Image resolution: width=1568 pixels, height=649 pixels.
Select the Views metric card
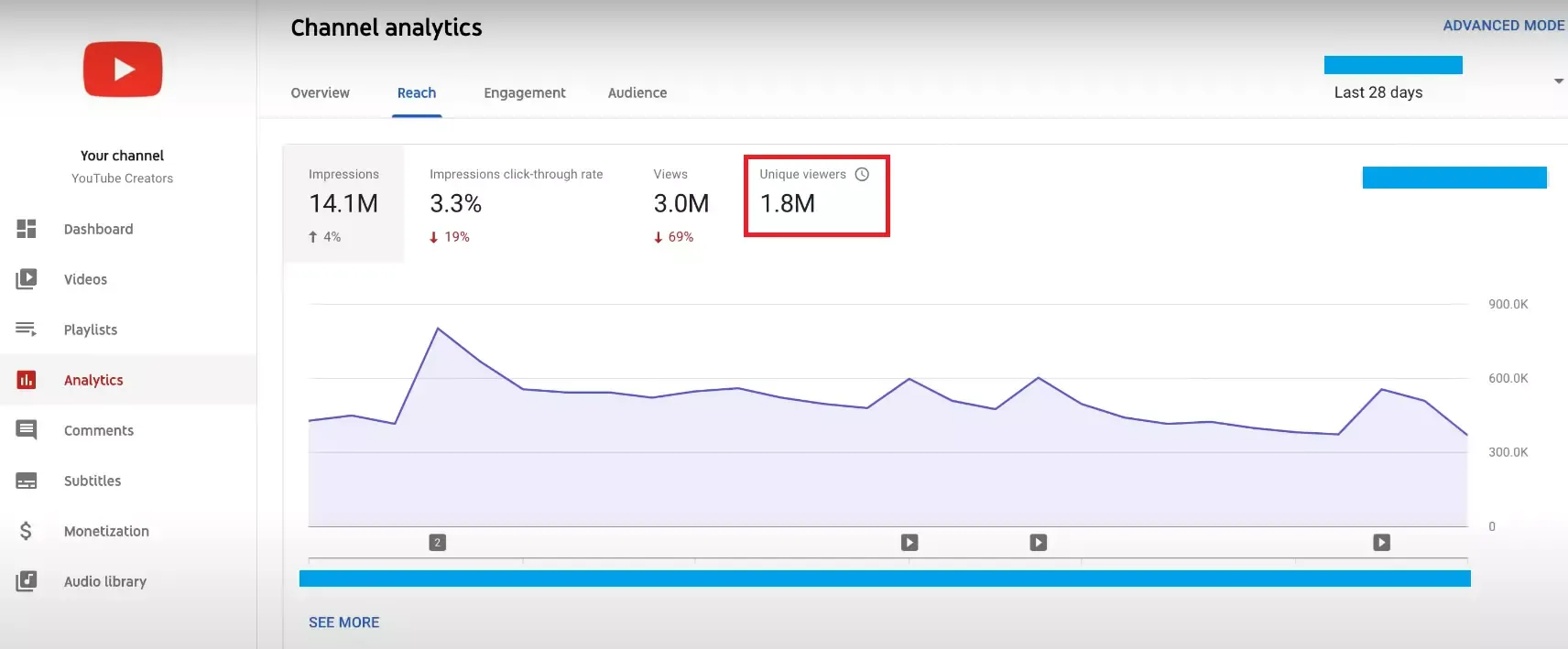click(681, 203)
